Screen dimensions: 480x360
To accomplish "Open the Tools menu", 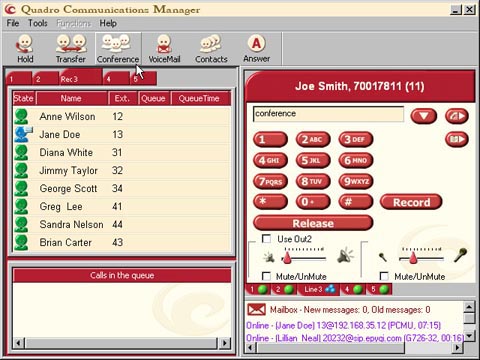I will (37, 23).
